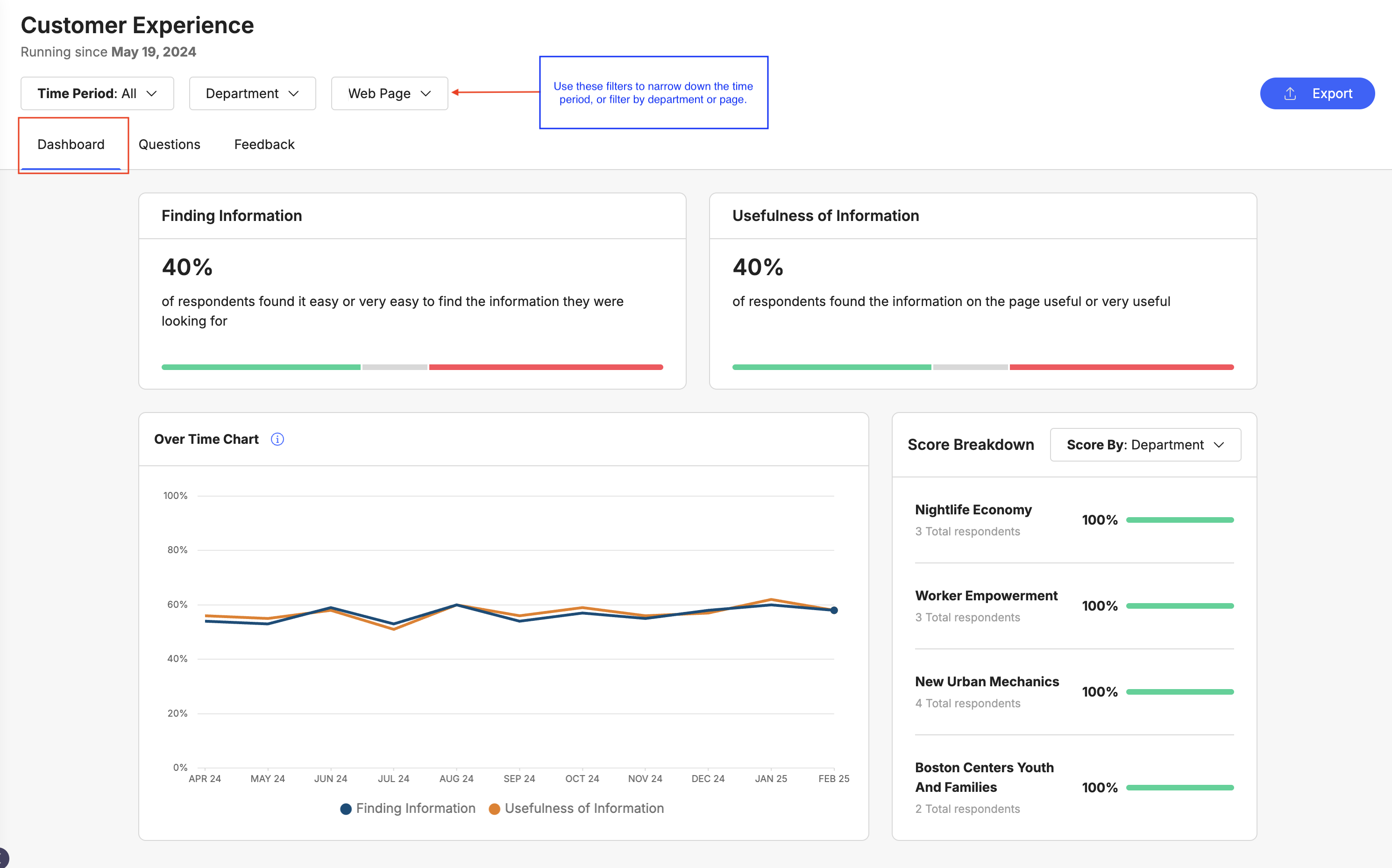
Task: Select the Dashboard tab
Action: point(71,144)
